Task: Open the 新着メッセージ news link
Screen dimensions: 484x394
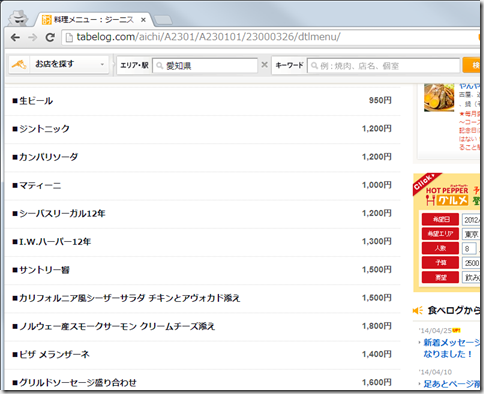Action: [x=452, y=348]
